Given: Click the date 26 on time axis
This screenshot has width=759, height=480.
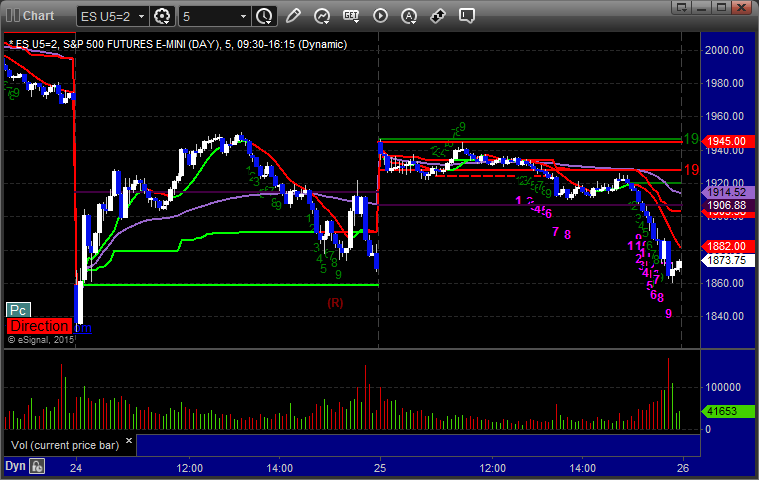Looking at the screenshot, I should click(683, 468).
